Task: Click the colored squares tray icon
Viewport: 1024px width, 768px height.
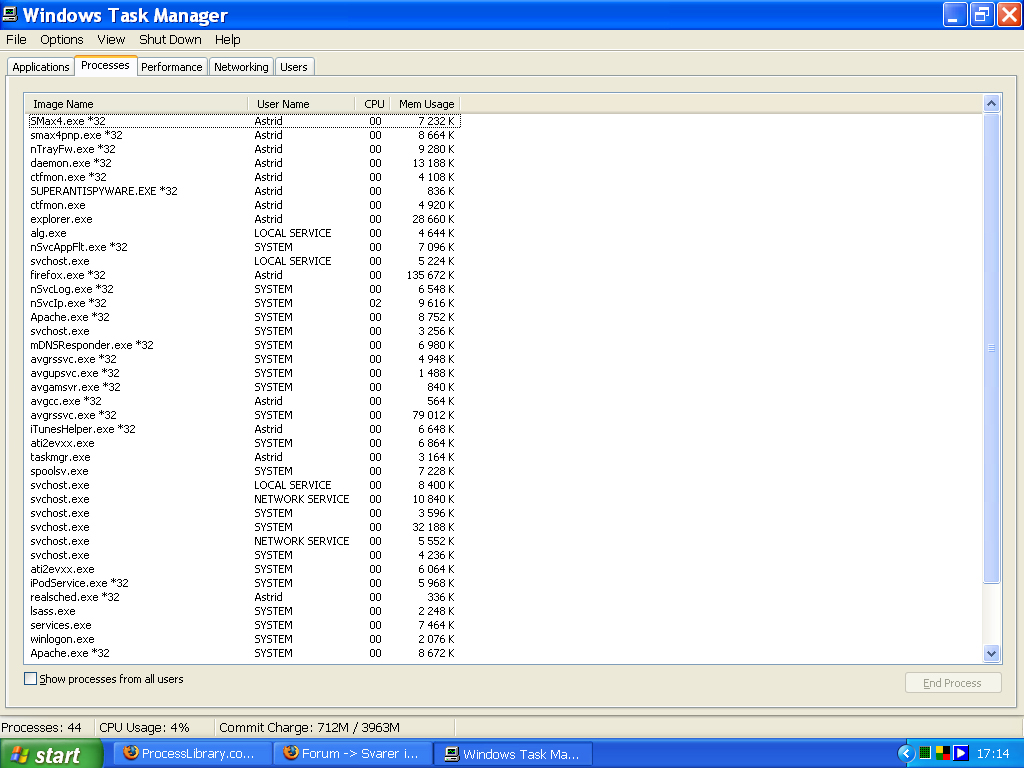Action: pyautogui.click(x=942, y=753)
